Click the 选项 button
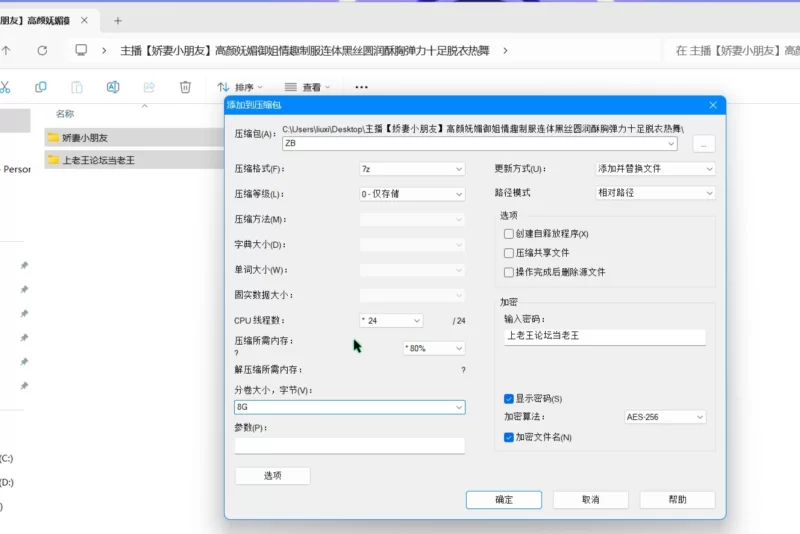Screen dimensions: 800x534 pos(272,475)
